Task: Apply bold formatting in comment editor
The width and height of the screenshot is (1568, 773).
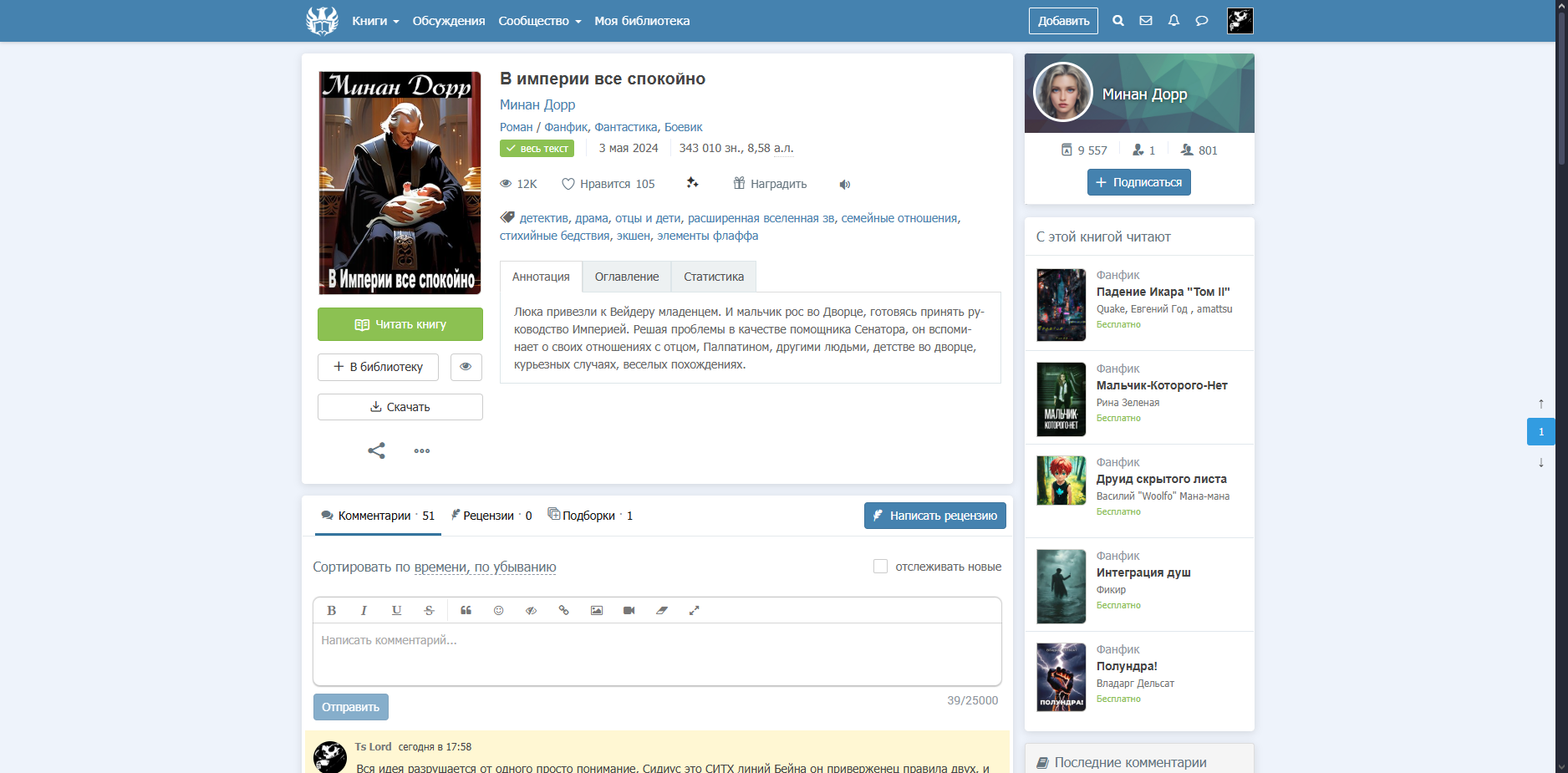Action: pos(332,611)
